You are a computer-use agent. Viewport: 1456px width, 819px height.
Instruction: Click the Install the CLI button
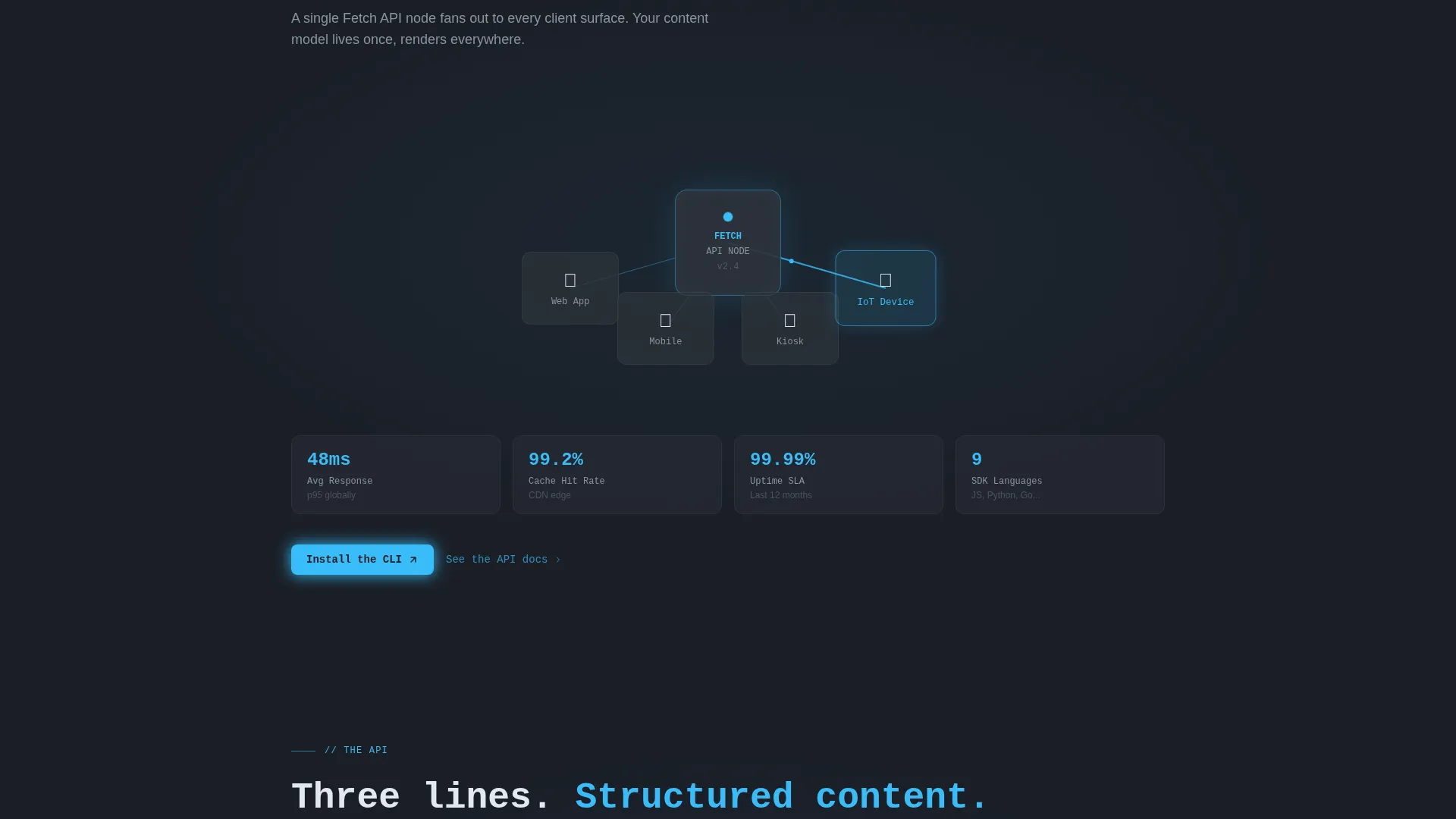tap(362, 560)
